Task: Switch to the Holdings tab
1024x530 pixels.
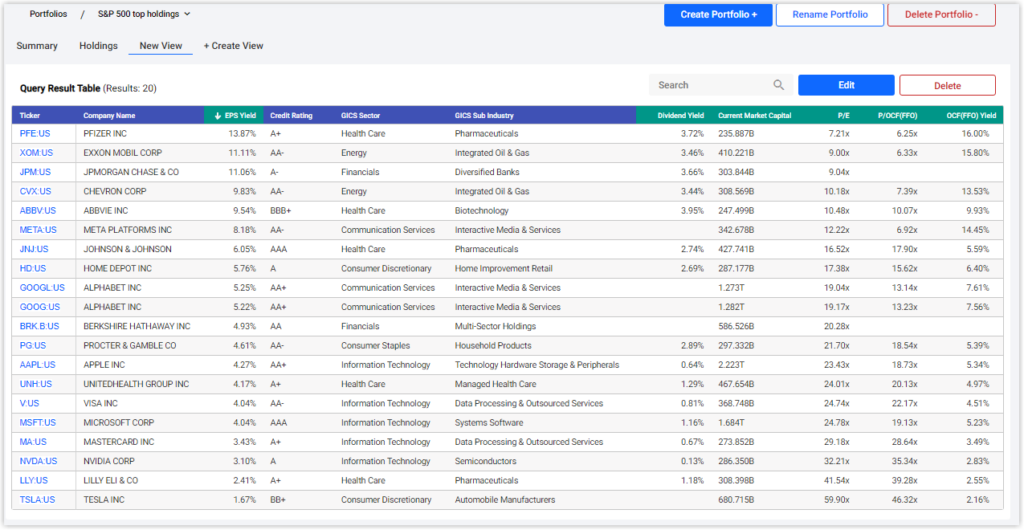Action: 99,46
